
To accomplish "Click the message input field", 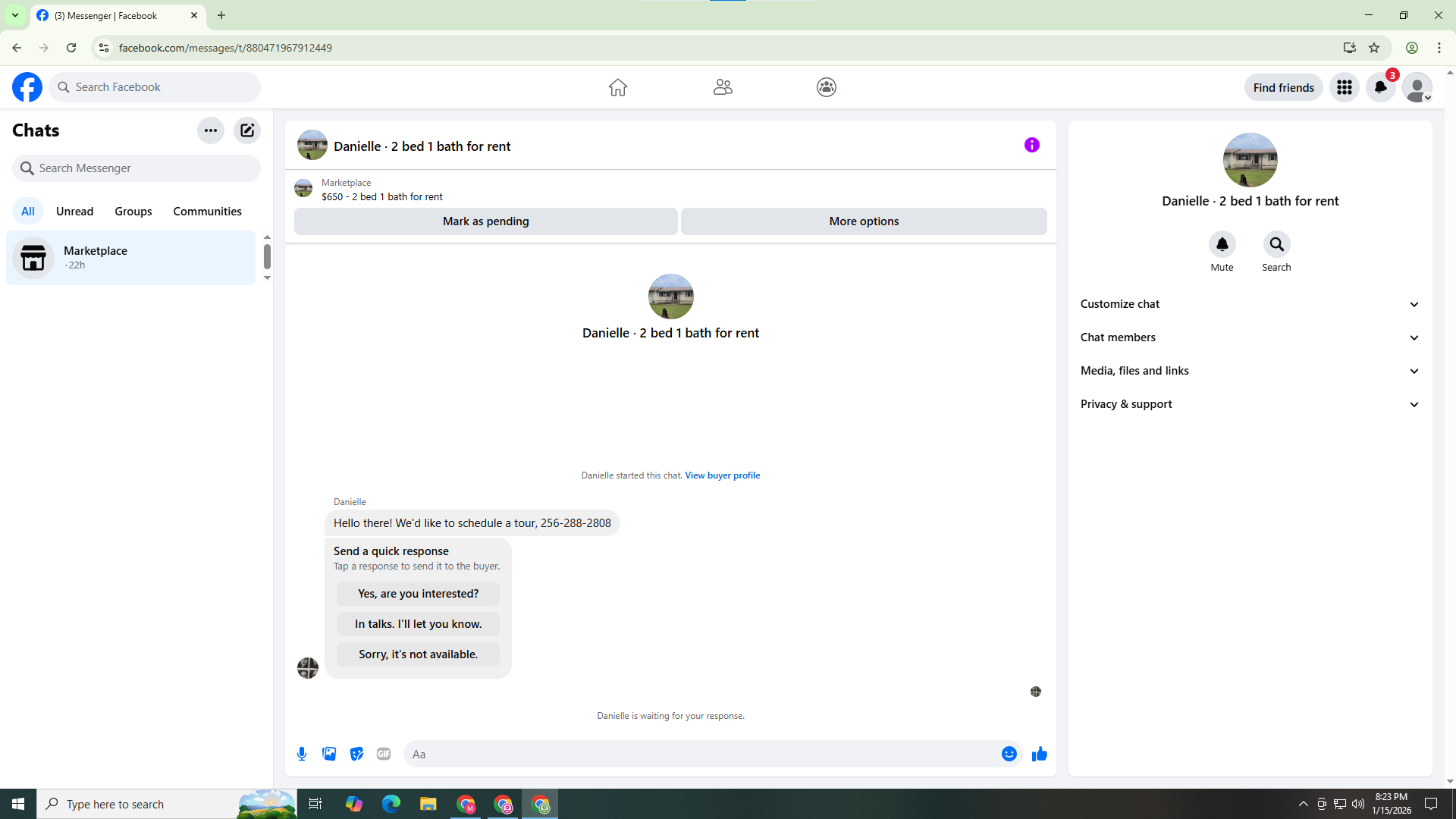I will 701,754.
